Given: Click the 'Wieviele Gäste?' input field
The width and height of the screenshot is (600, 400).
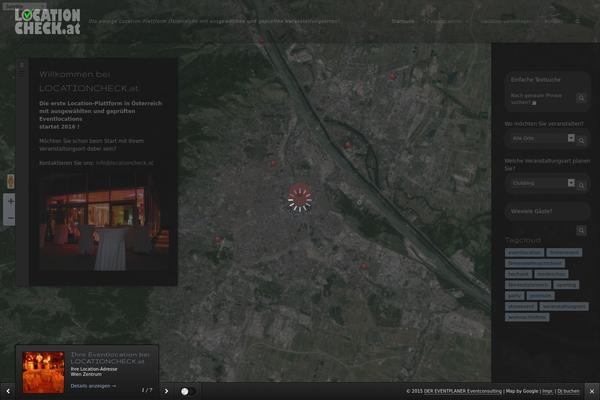Looking at the screenshot, I should (x=547, y=211).
